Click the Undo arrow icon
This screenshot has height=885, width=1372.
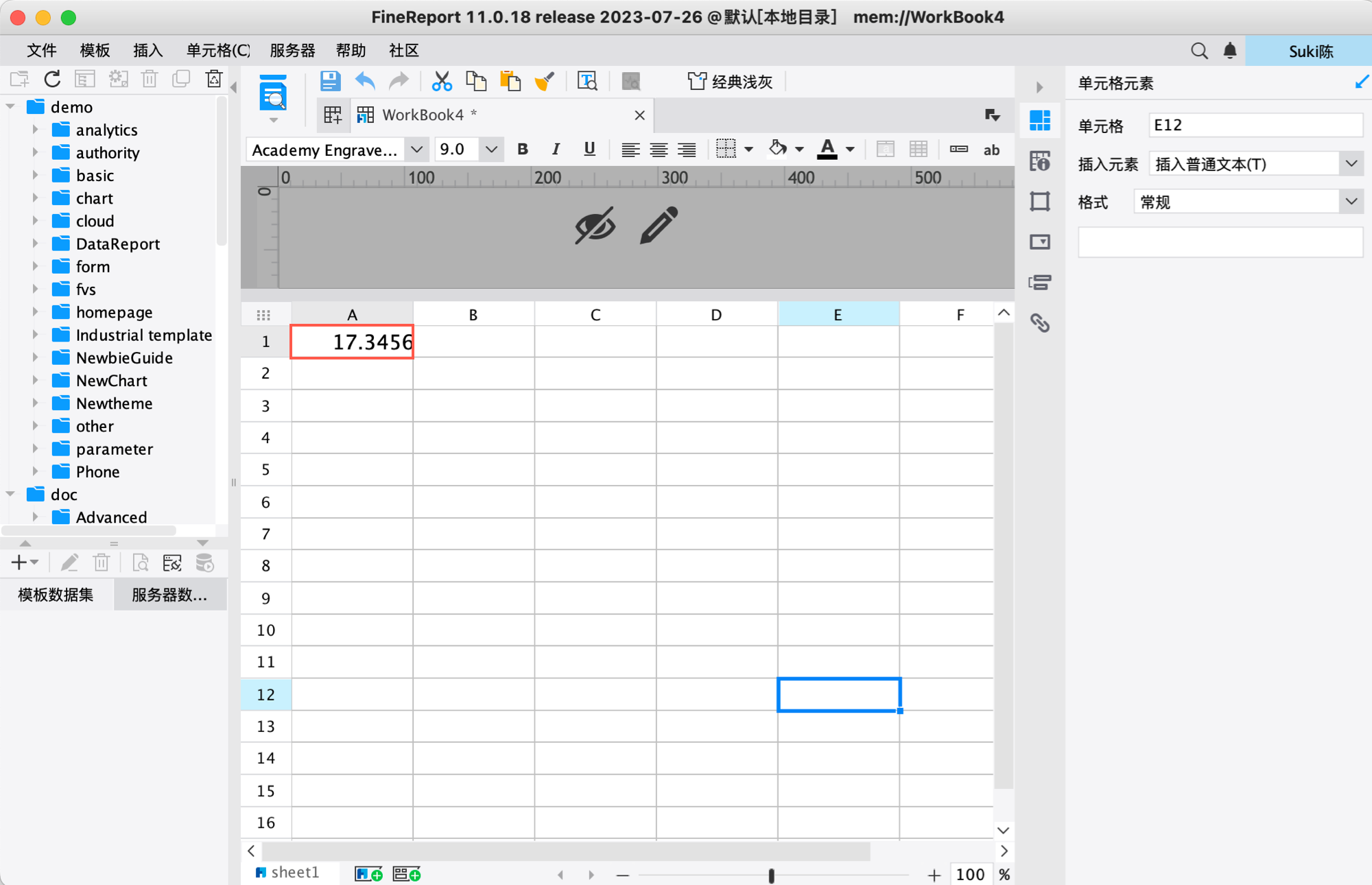[365, 81]
